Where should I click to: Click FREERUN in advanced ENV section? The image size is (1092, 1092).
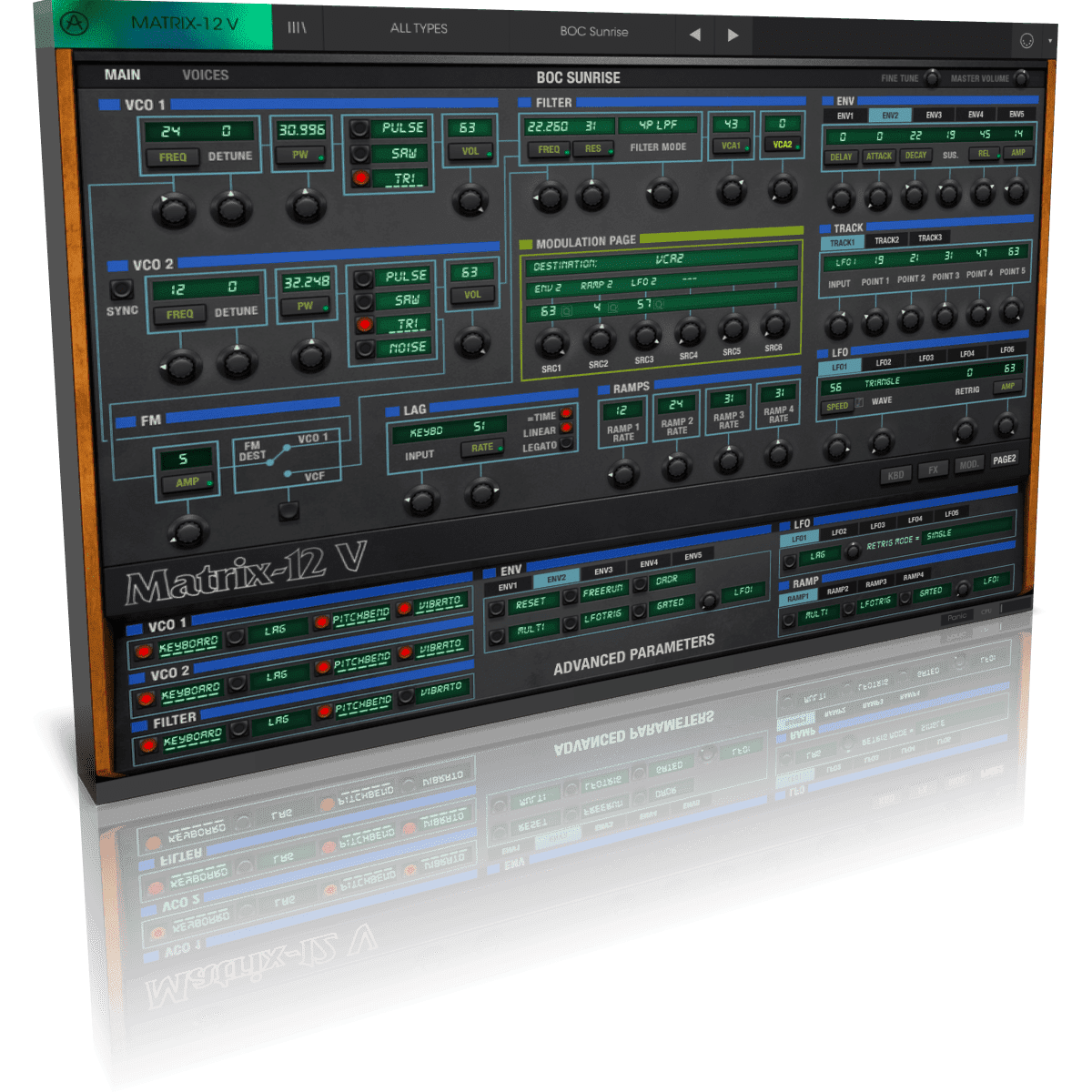coord(602,591)
